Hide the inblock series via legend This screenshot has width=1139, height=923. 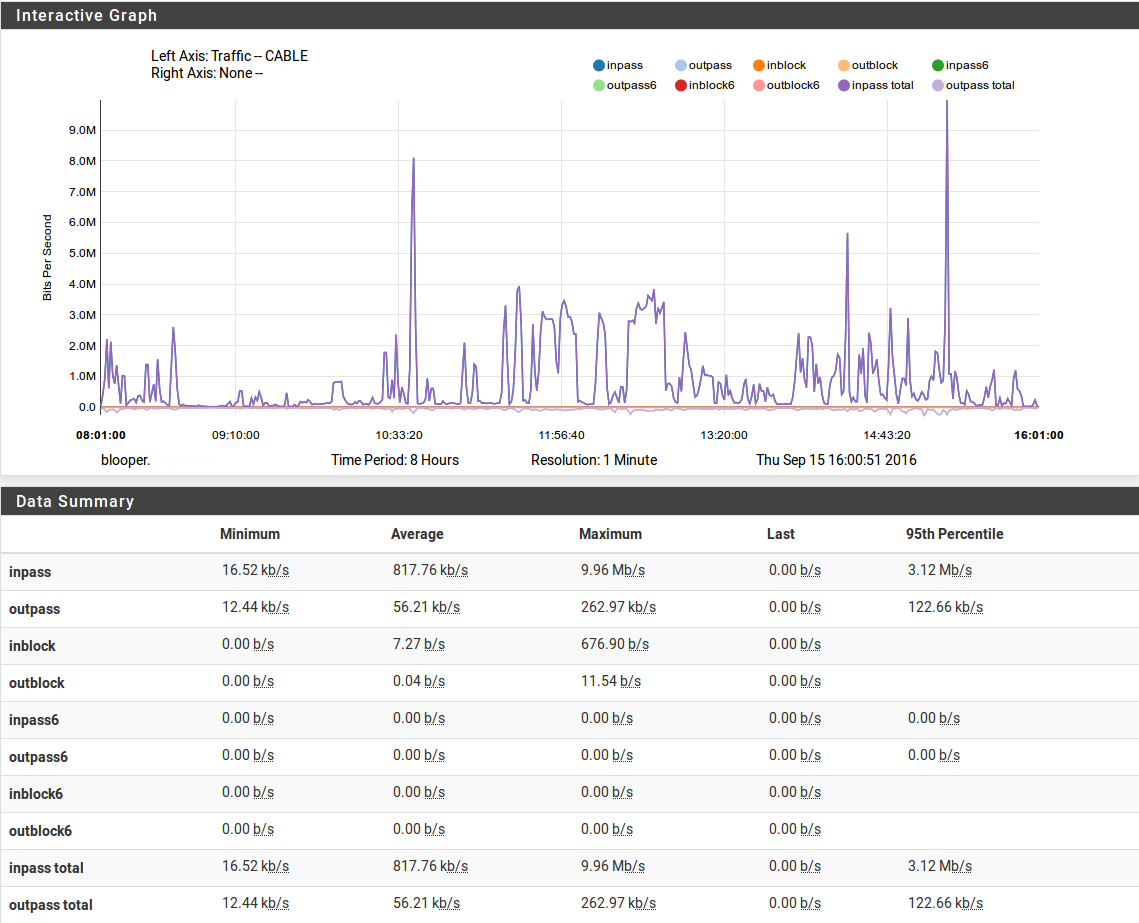(x=759, y=66)
